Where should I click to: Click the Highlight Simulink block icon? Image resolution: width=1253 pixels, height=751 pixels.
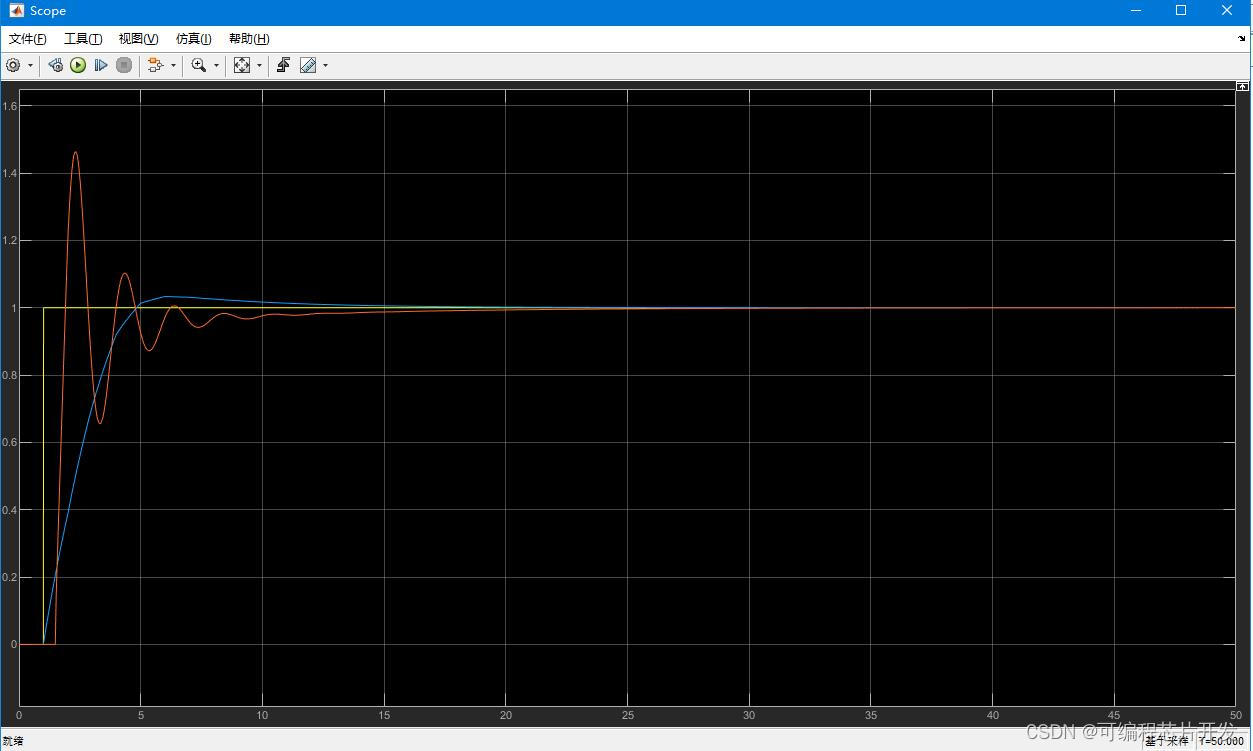(x=155, y=65)
